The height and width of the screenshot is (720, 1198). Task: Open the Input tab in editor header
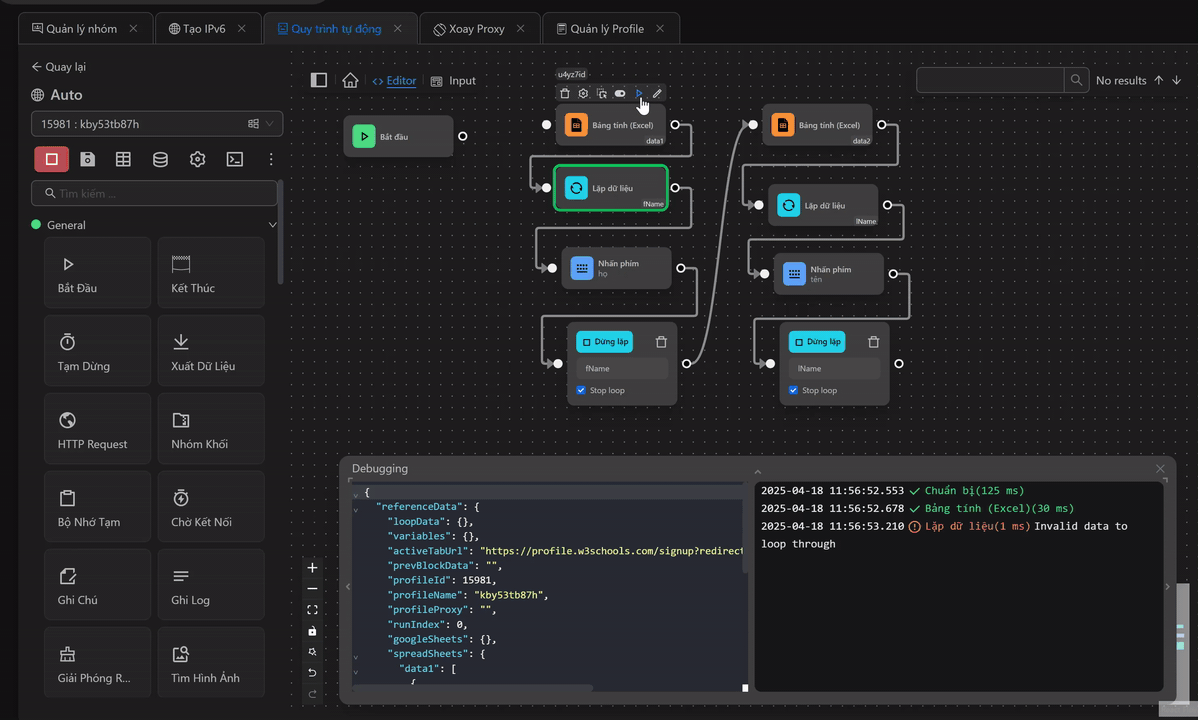coord(453,81)
